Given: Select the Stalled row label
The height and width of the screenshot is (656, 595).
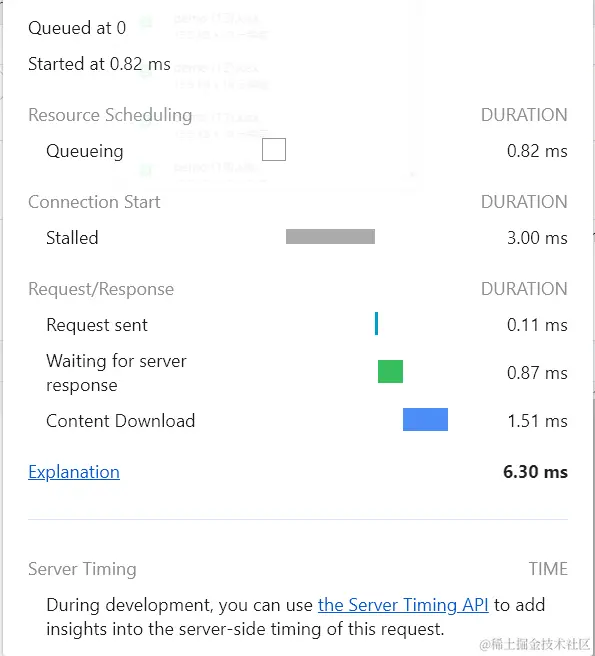Looking at the screenshot, I should 72,238.
